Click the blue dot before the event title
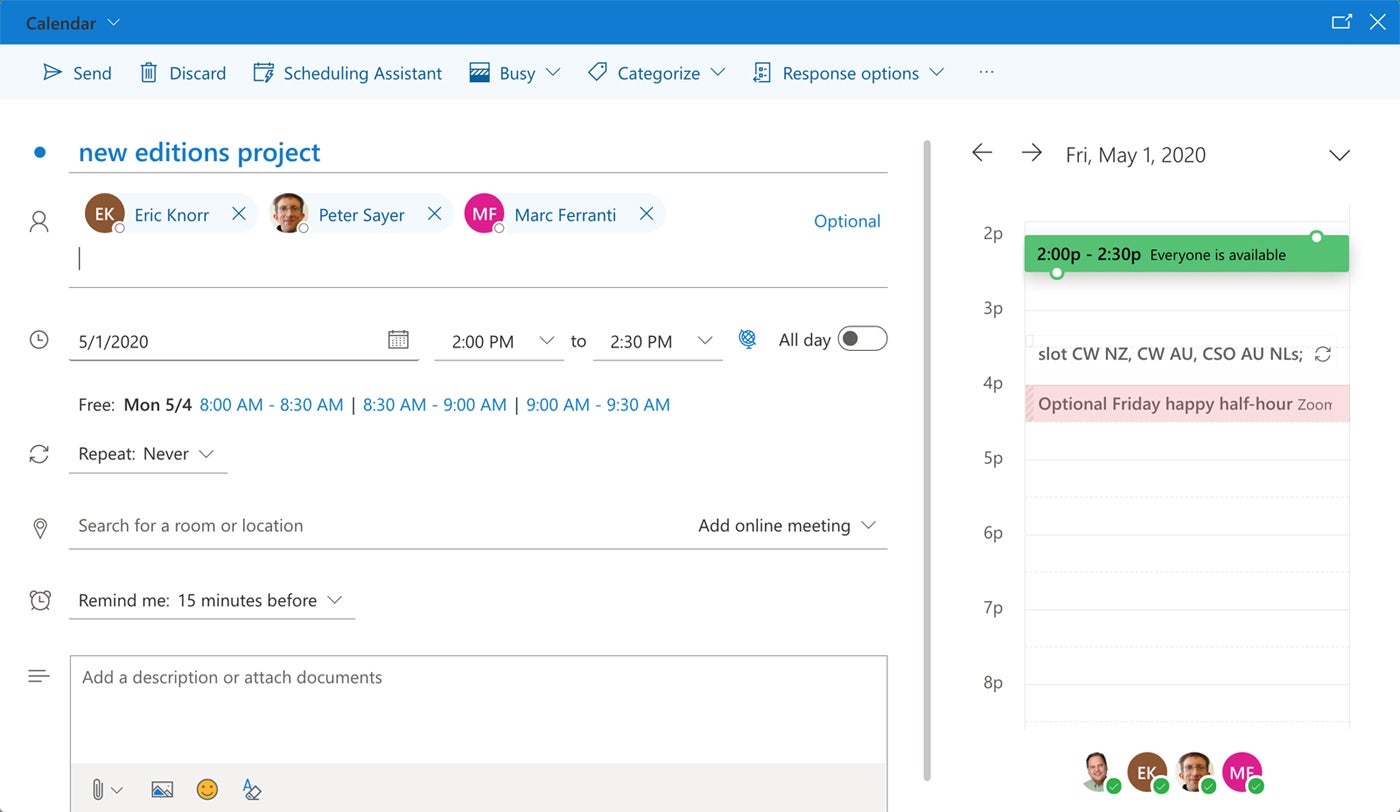Screen dimensions: 1400x812 click(40, 152)
